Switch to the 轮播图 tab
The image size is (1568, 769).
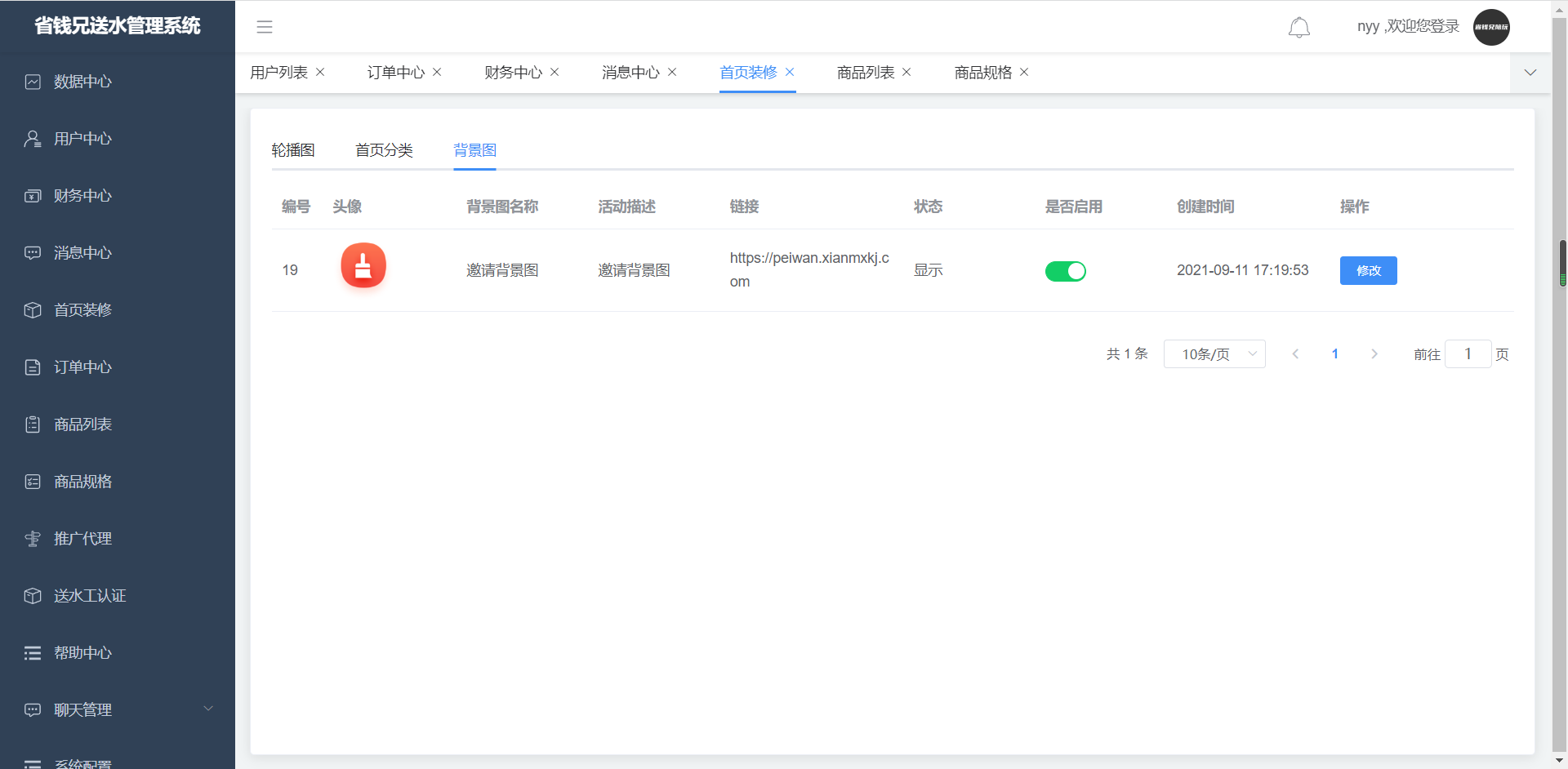[x=293, y=150]
